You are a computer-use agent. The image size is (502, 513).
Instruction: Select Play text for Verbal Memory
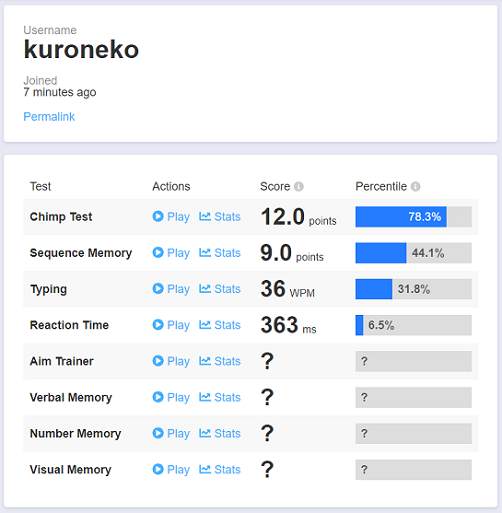tap(178, 398)
